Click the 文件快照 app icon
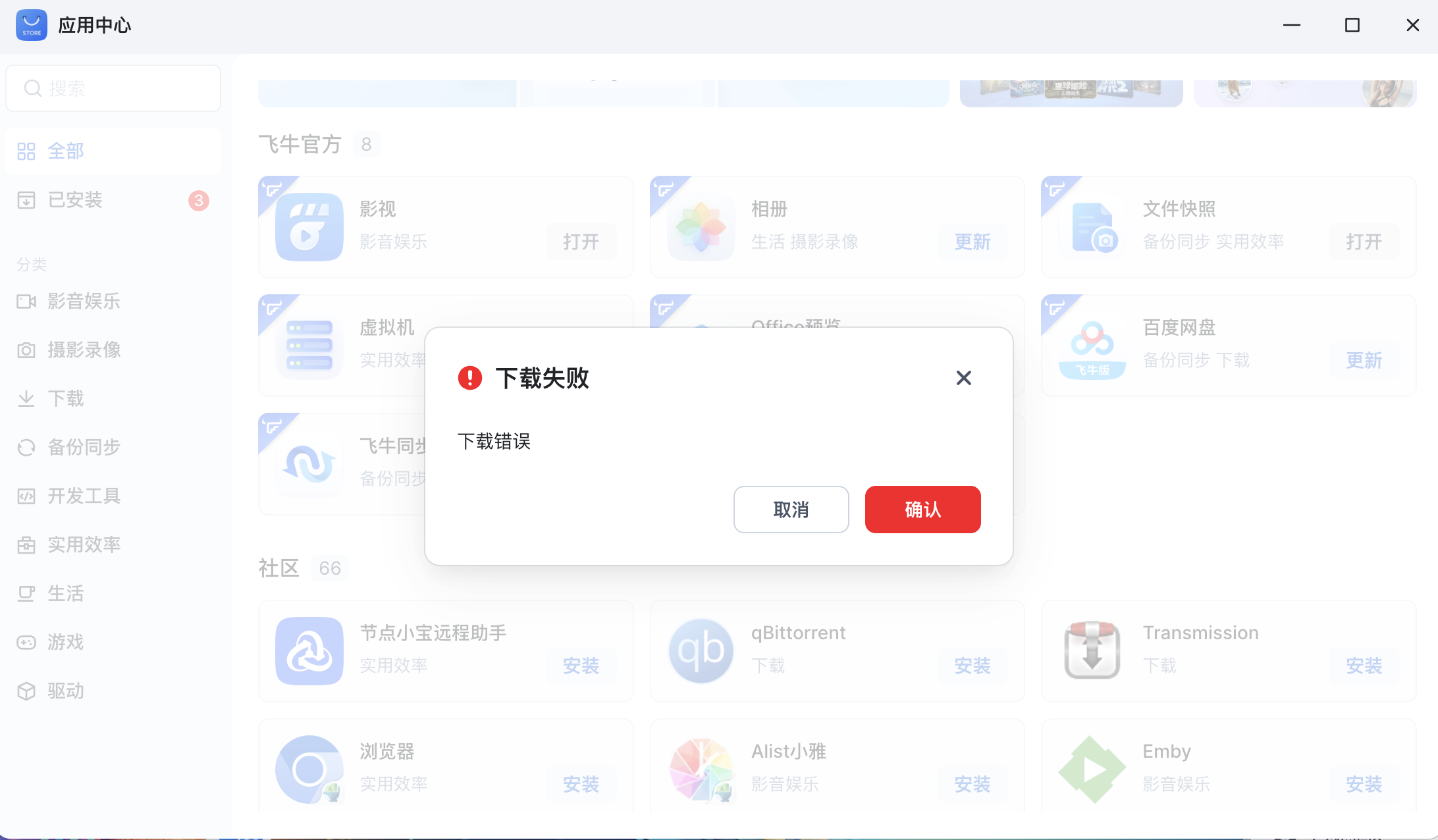The image size is (1438, 840). tap(1092, 227)
